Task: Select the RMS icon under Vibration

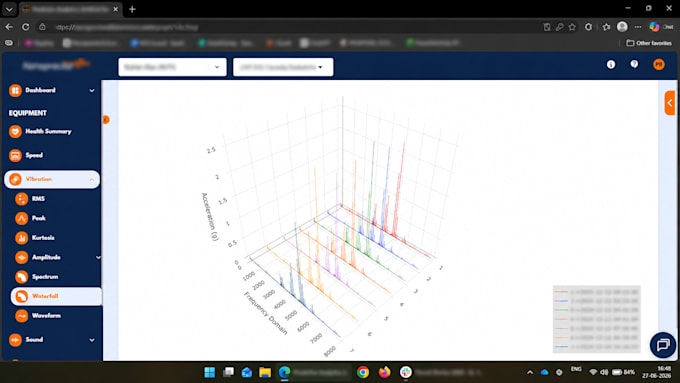Action: [21, 199]
